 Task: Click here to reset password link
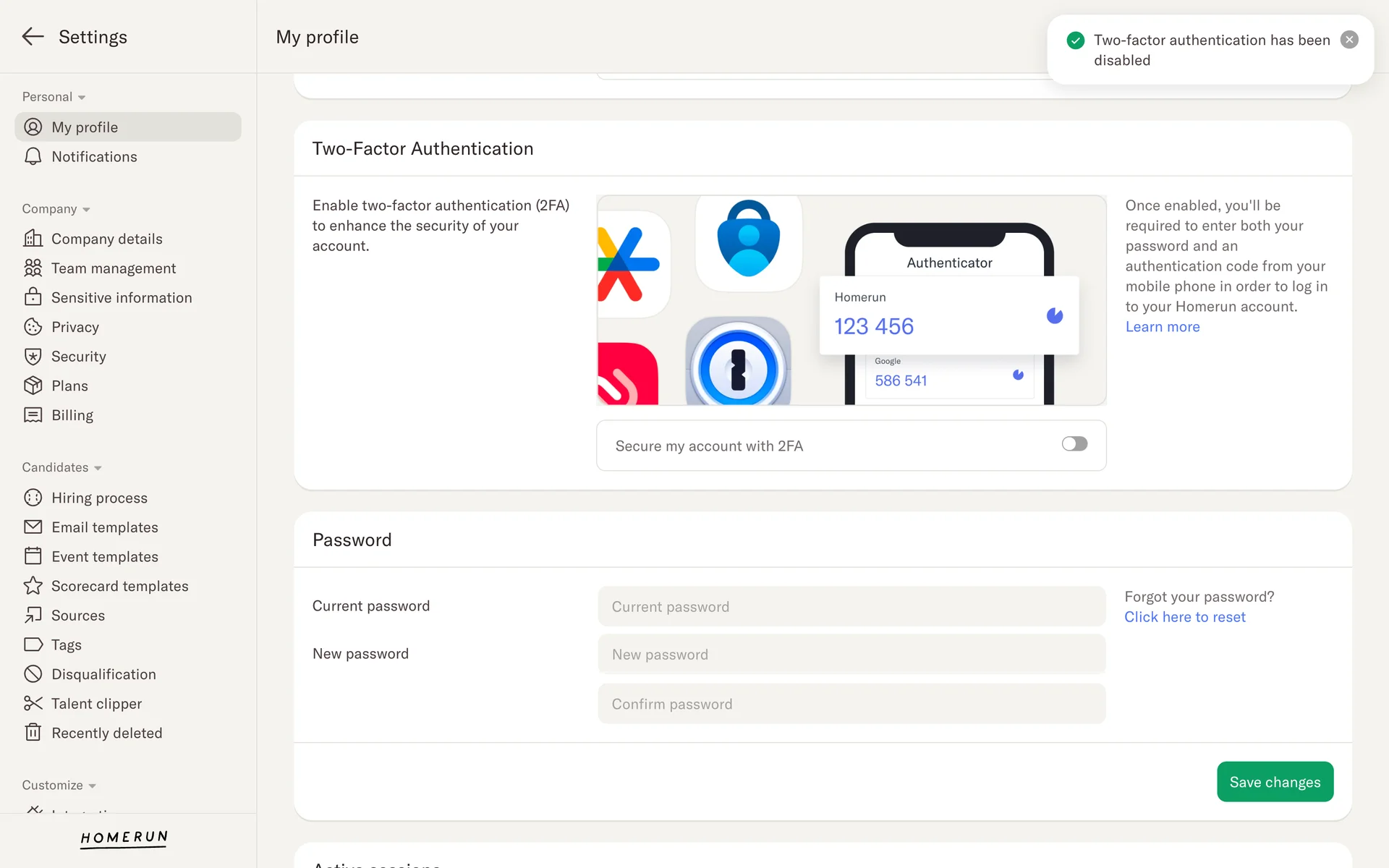point(1184,617)
